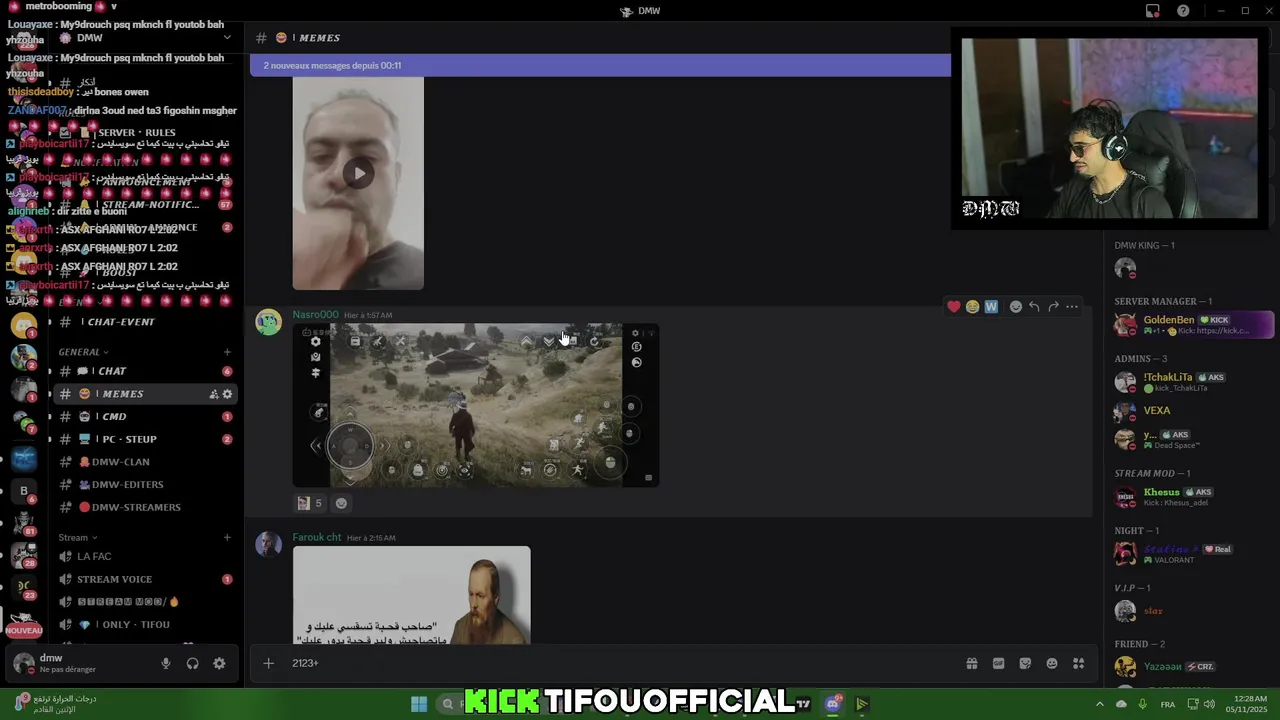The height and width of the screenshot is (720, 1280).
Task: Open the DMW KING member avatar
Action: [1125, 268]
